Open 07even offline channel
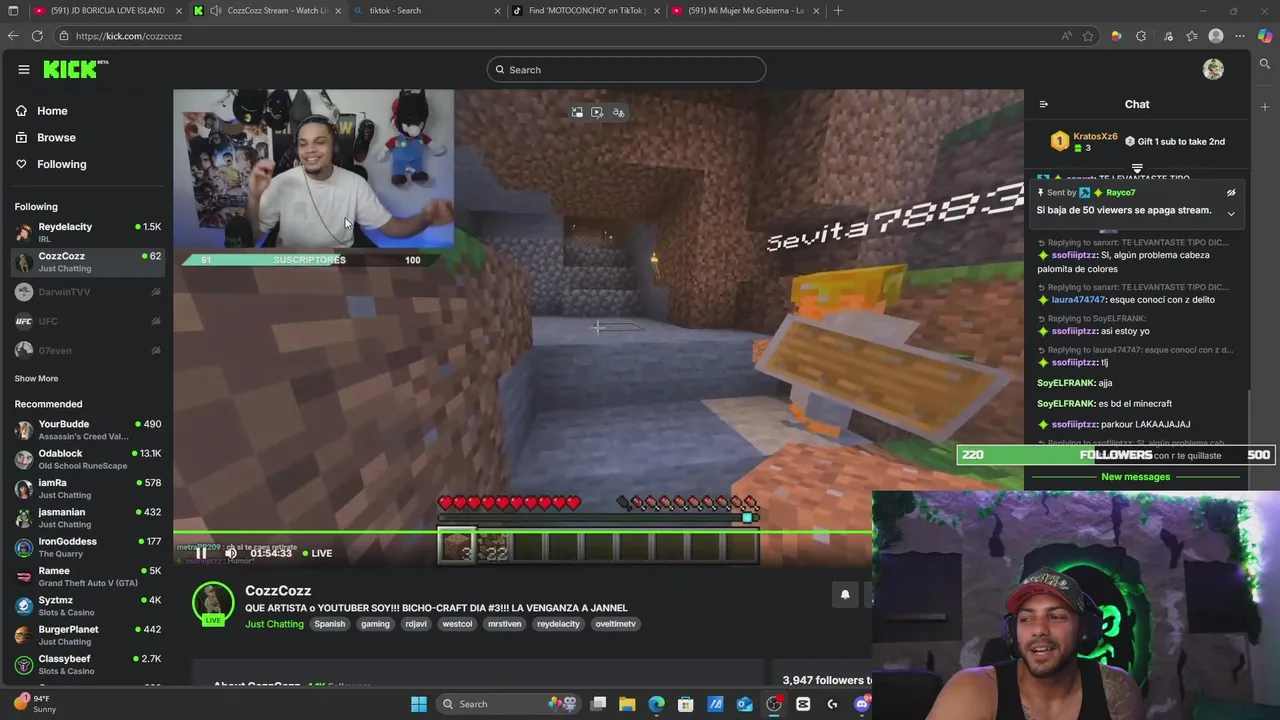 point(88,350)
